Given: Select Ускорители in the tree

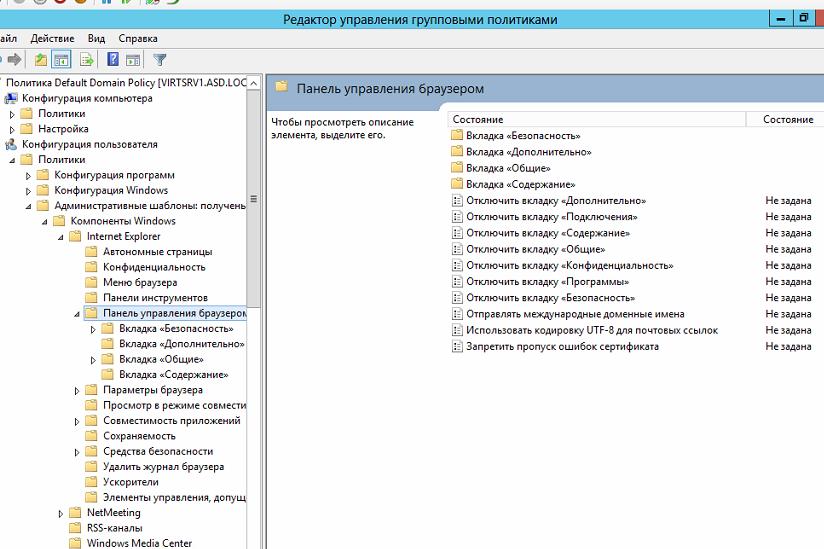Looking at the screenshot, I should (x=131, y=482).
